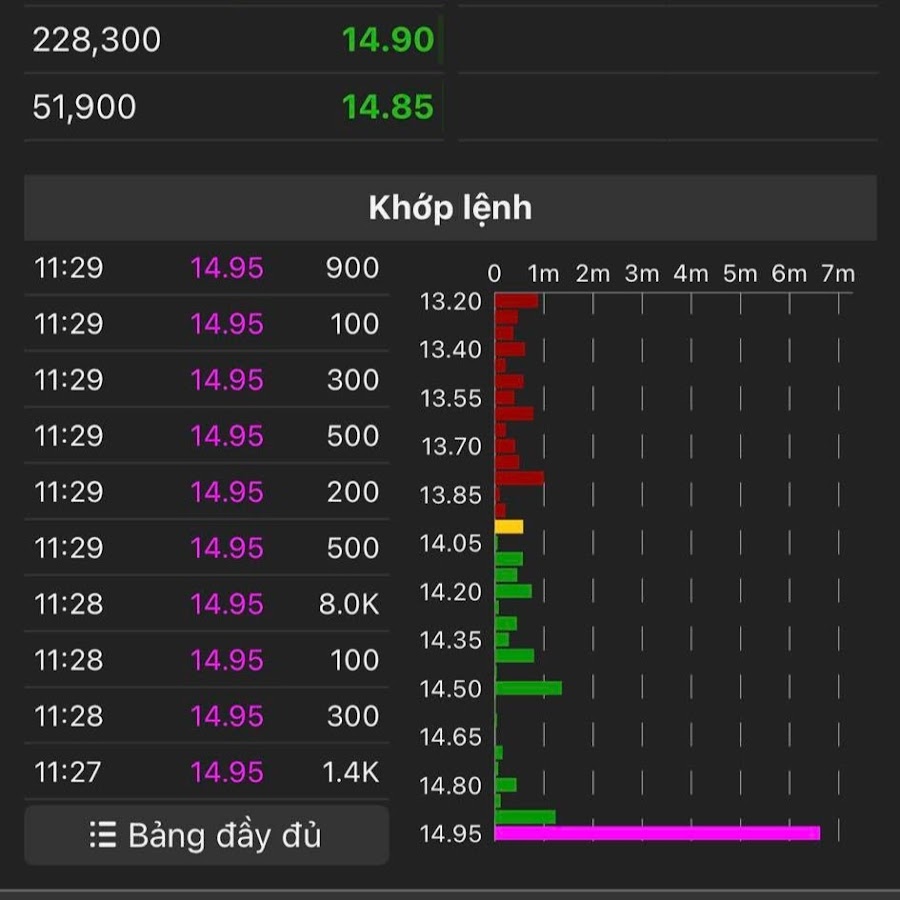Tap the green volume bar at 14.50
Image resolution: width=900 pixels, height=900 pixels.
click(528, 688)
